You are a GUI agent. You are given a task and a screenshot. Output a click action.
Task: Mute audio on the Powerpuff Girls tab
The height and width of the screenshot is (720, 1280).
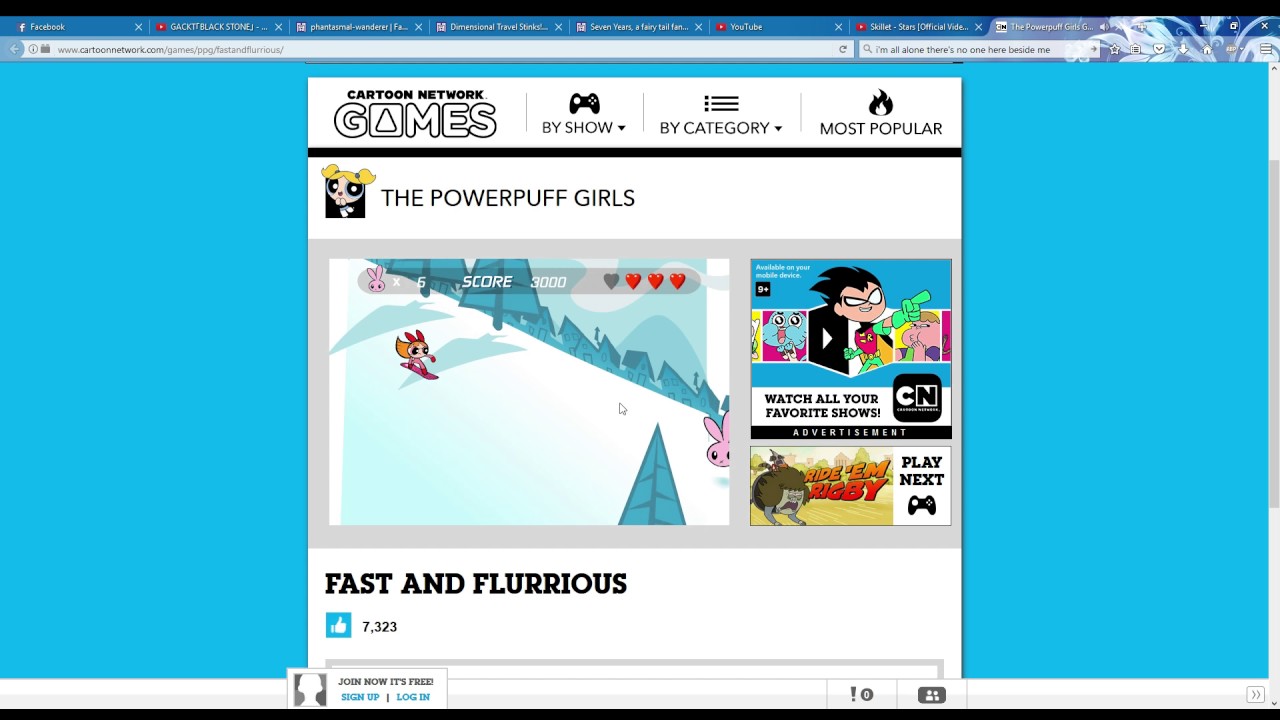(1103, 27)
